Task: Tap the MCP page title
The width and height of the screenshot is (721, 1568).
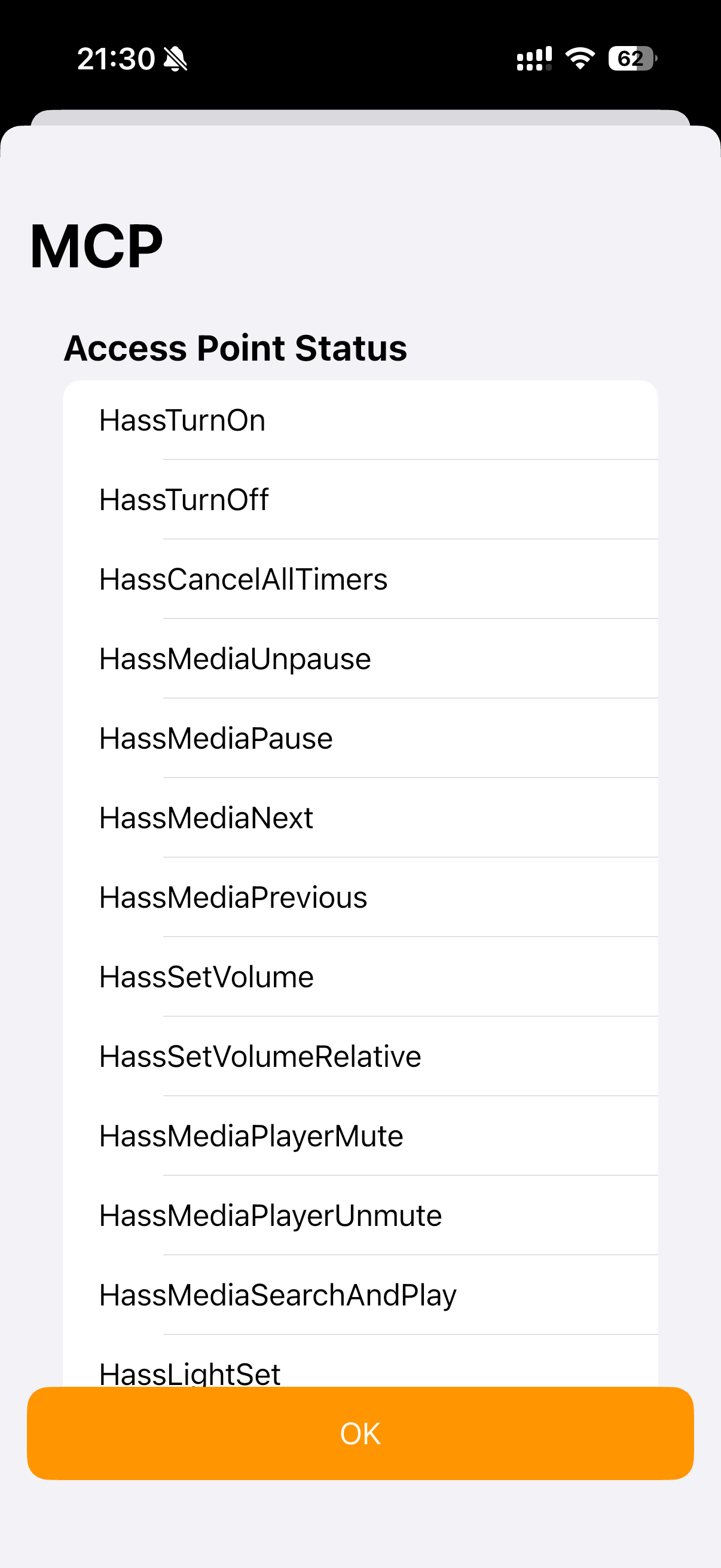Action: [x=96, y=246]
